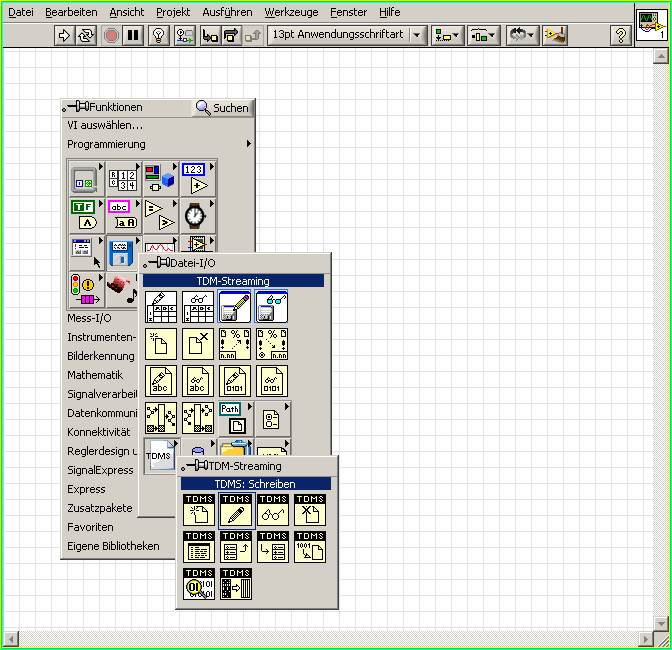Open the Align Objects dropdown

[447, 35]
